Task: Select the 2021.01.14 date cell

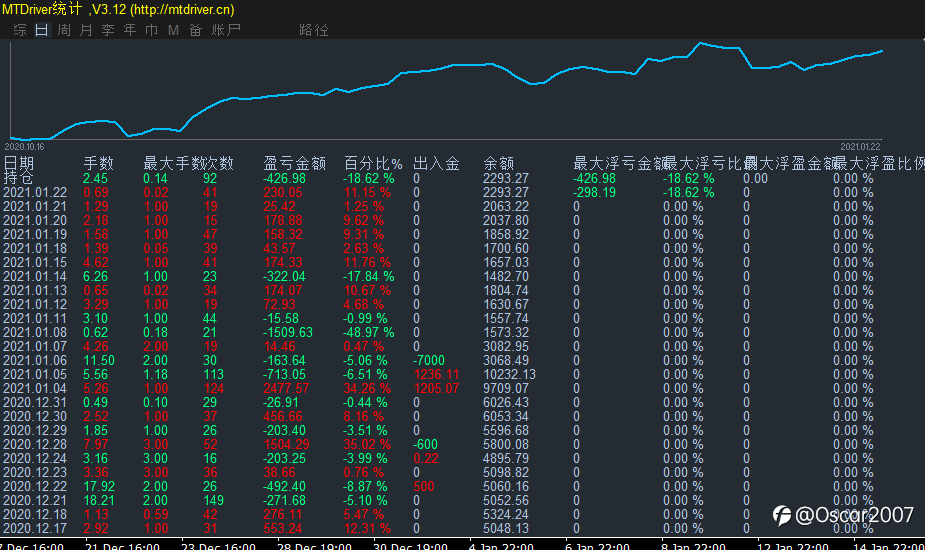Action: click(x=35, y=277)
